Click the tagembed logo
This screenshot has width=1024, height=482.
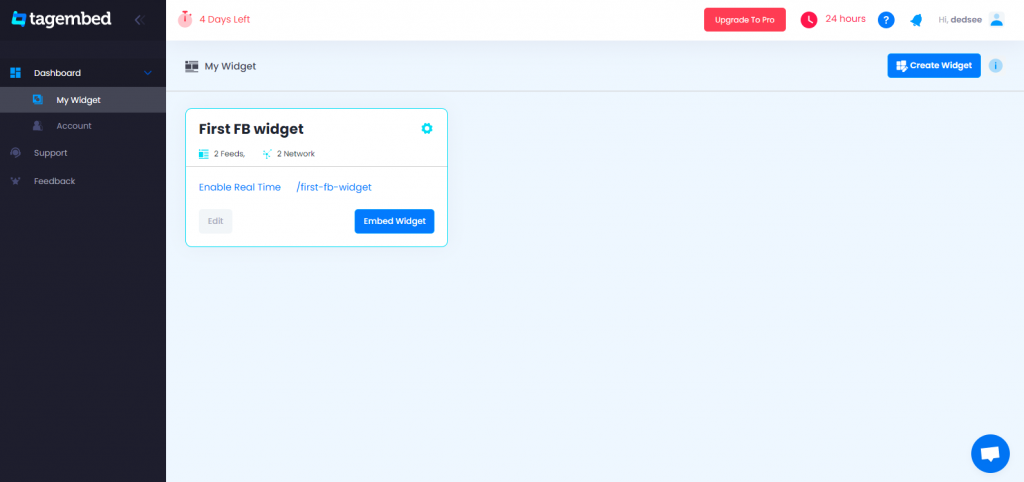point(61,19)
